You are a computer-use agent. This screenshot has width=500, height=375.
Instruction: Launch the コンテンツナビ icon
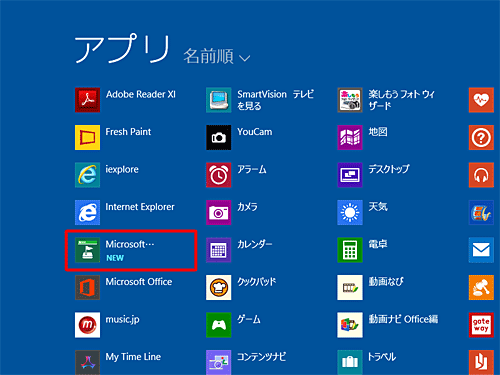(x=219, y=362)
